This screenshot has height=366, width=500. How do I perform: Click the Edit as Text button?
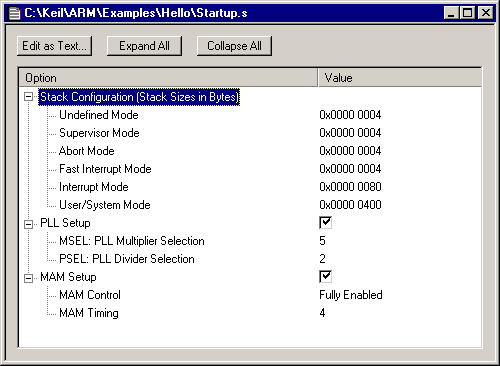pos(54,46)
